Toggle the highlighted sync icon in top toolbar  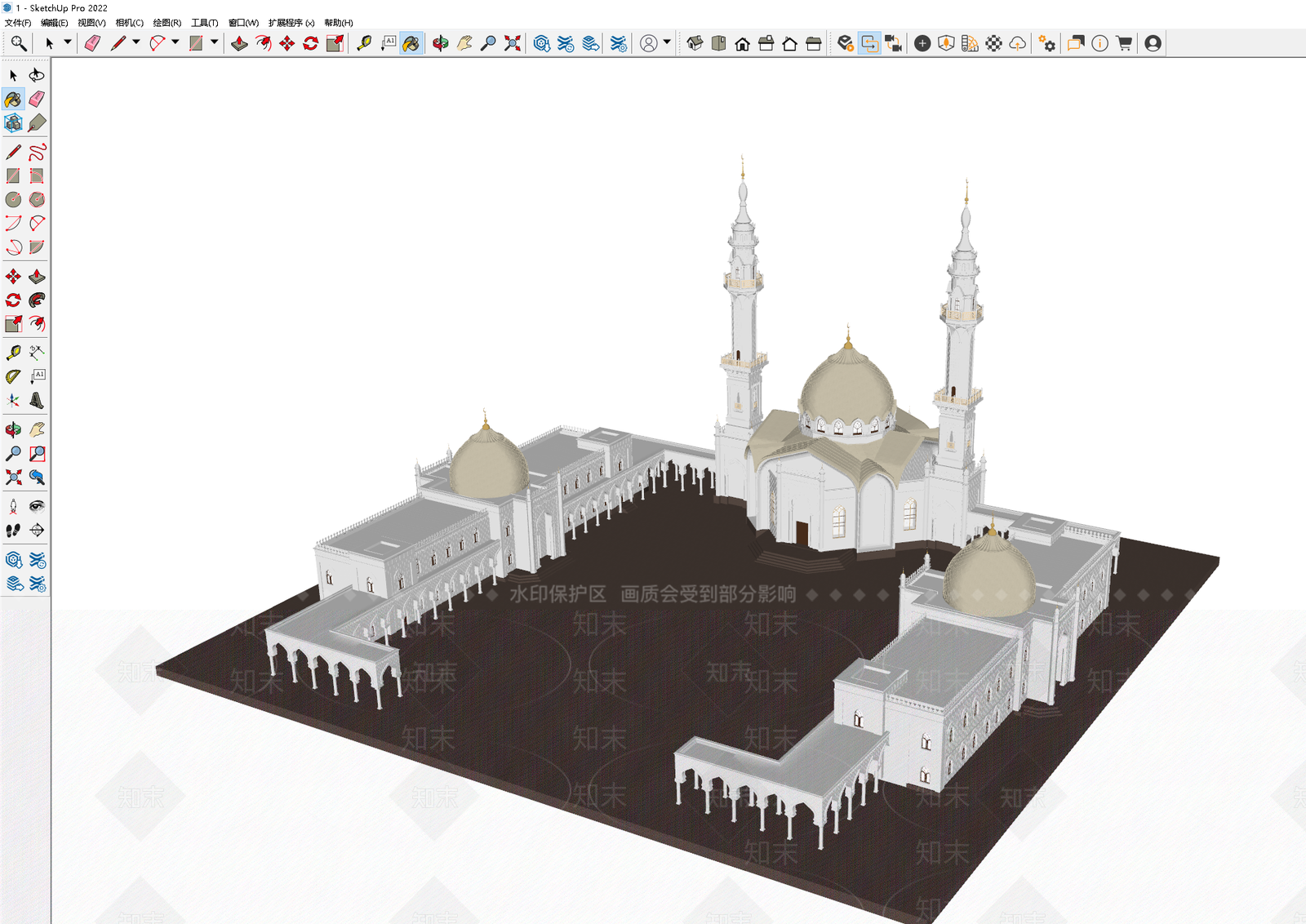click(869, 43)
